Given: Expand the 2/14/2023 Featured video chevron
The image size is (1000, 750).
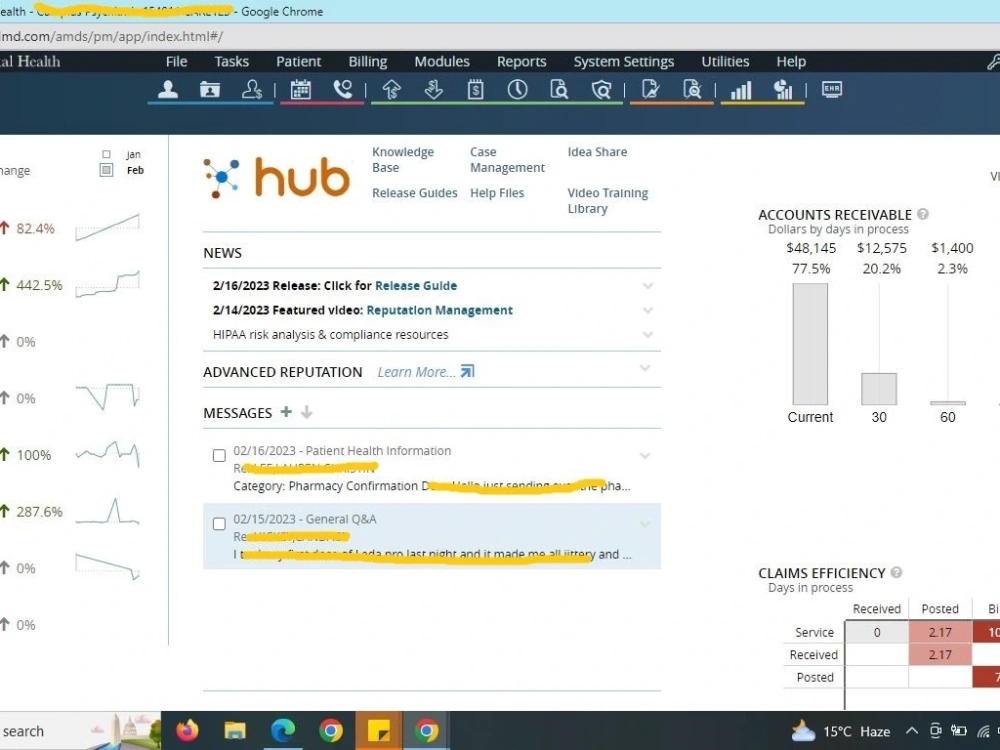Looking at the screenshot, I should click(647, 311).
